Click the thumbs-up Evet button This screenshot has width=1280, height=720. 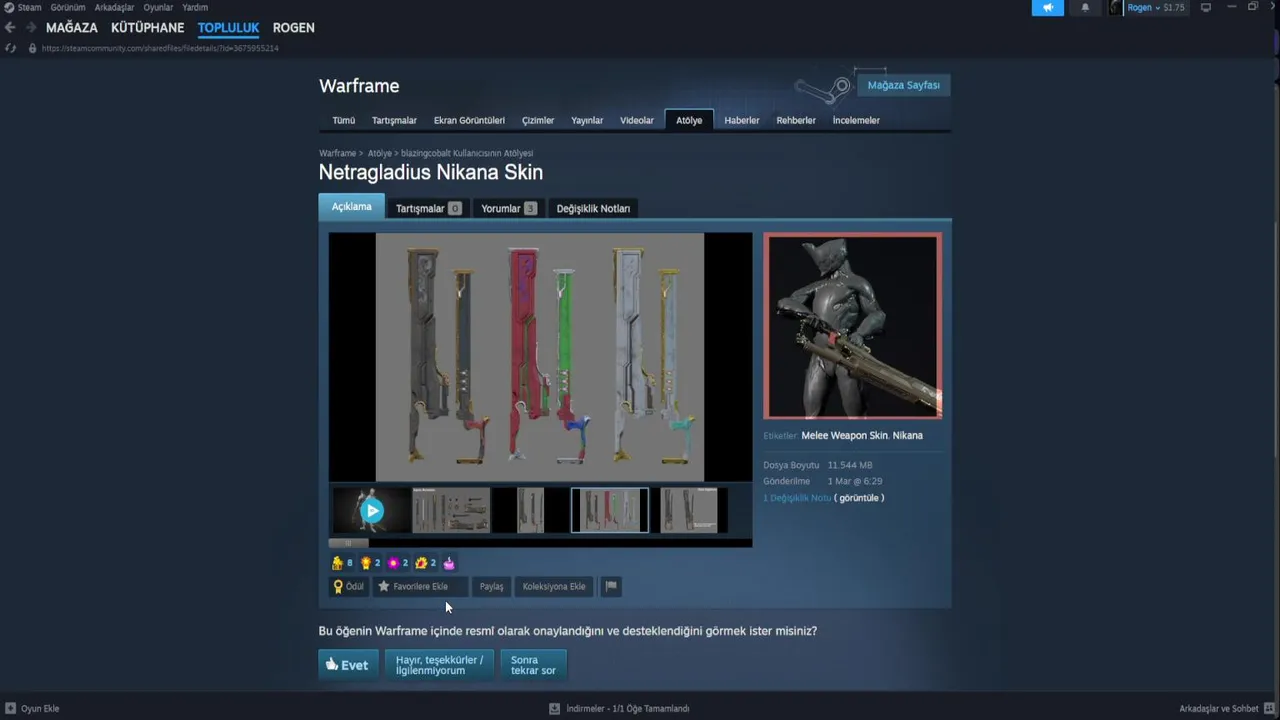point(348,665)
